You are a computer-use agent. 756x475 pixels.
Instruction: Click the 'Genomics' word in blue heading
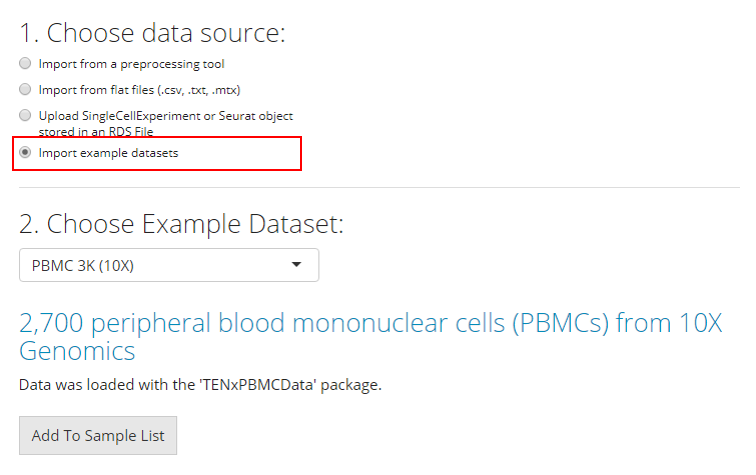[x=77, y=350]
